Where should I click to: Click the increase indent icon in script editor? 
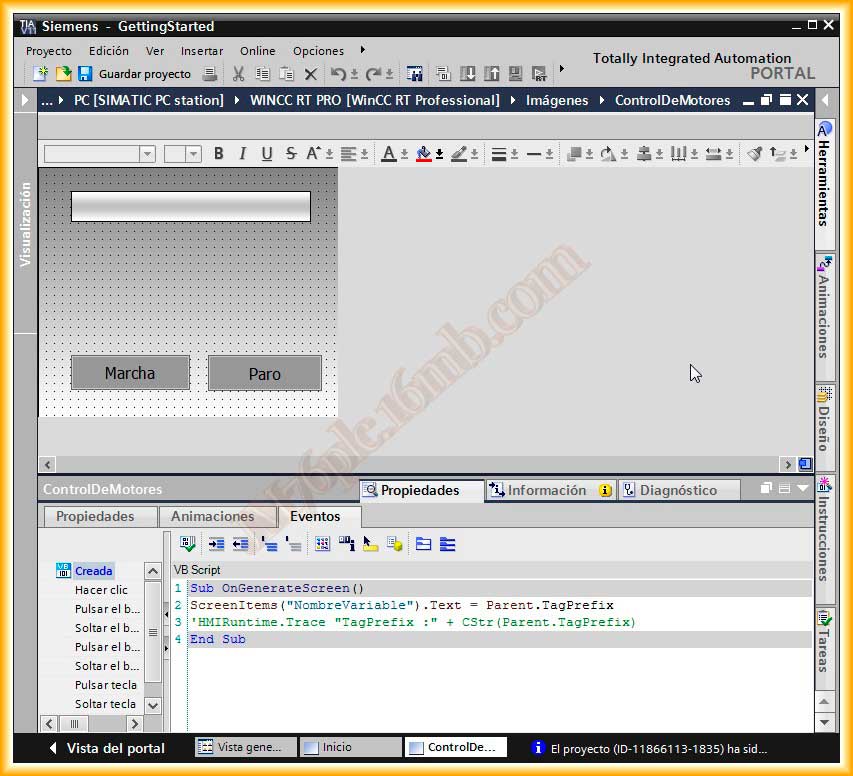tap(216, 544)
